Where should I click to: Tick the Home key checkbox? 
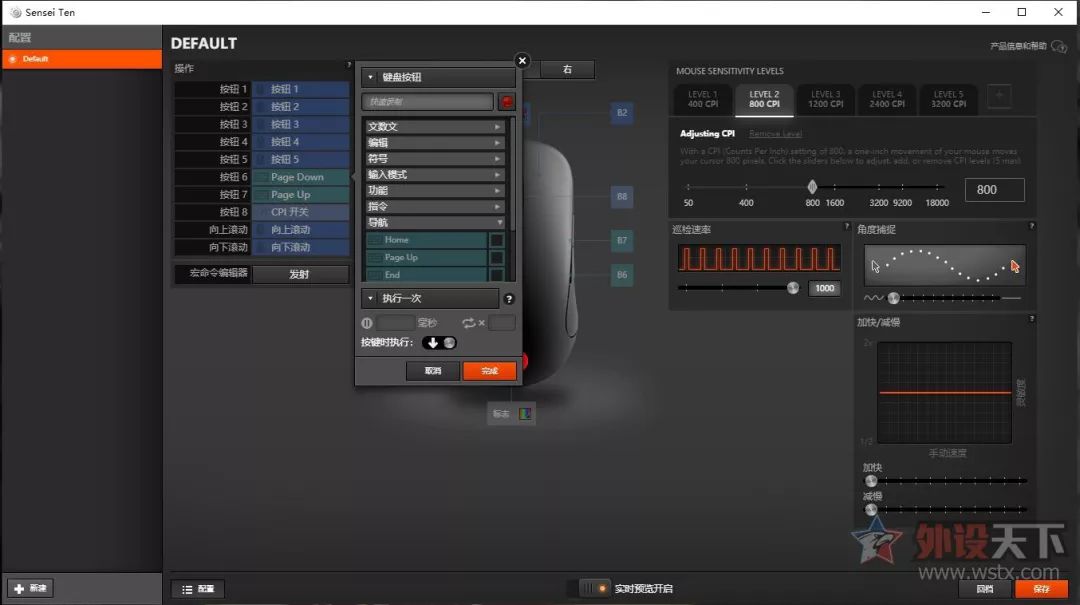[496, 240]
